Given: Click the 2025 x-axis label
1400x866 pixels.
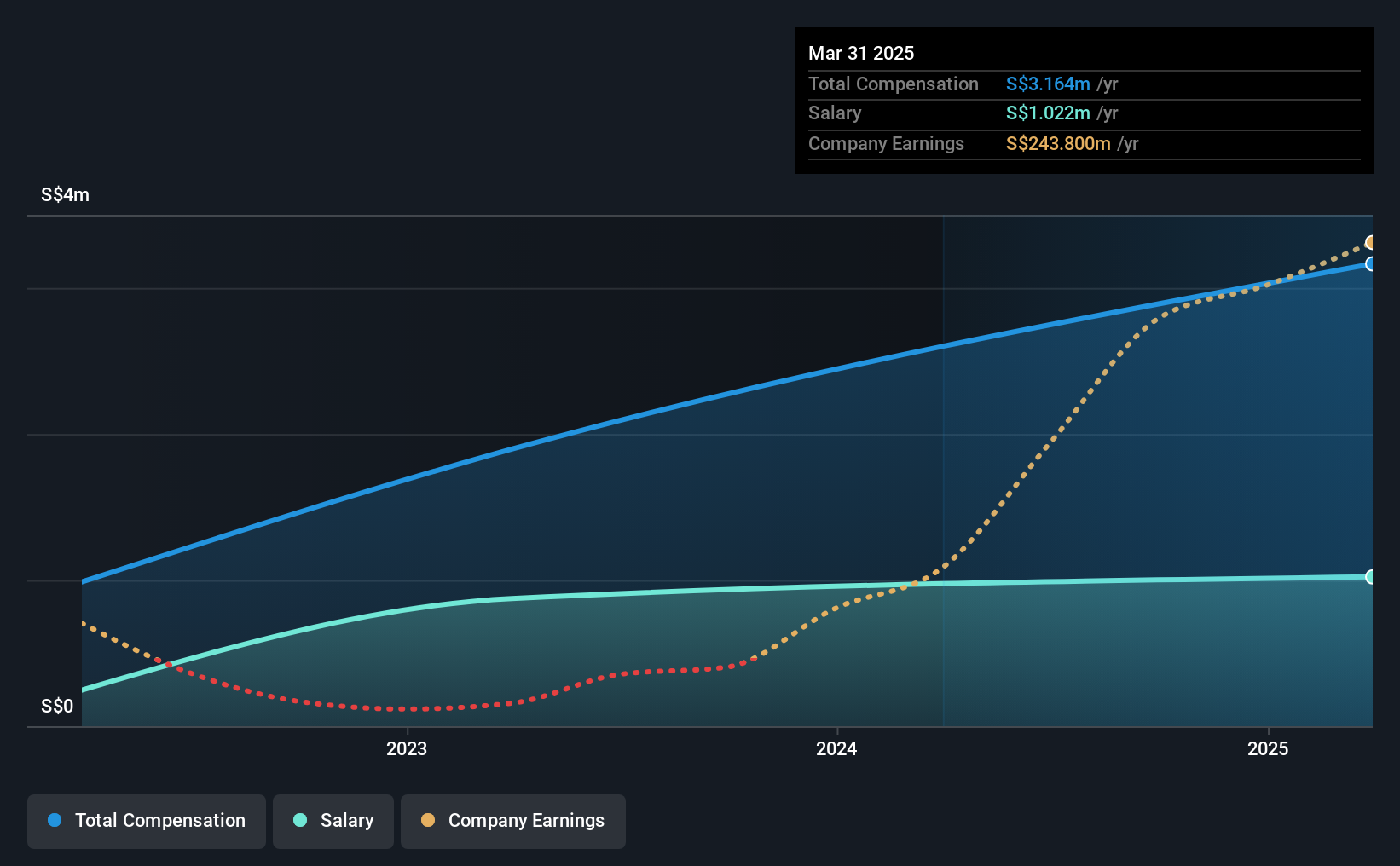Looking at the screenshot, I should click(x=1268, y=748).
